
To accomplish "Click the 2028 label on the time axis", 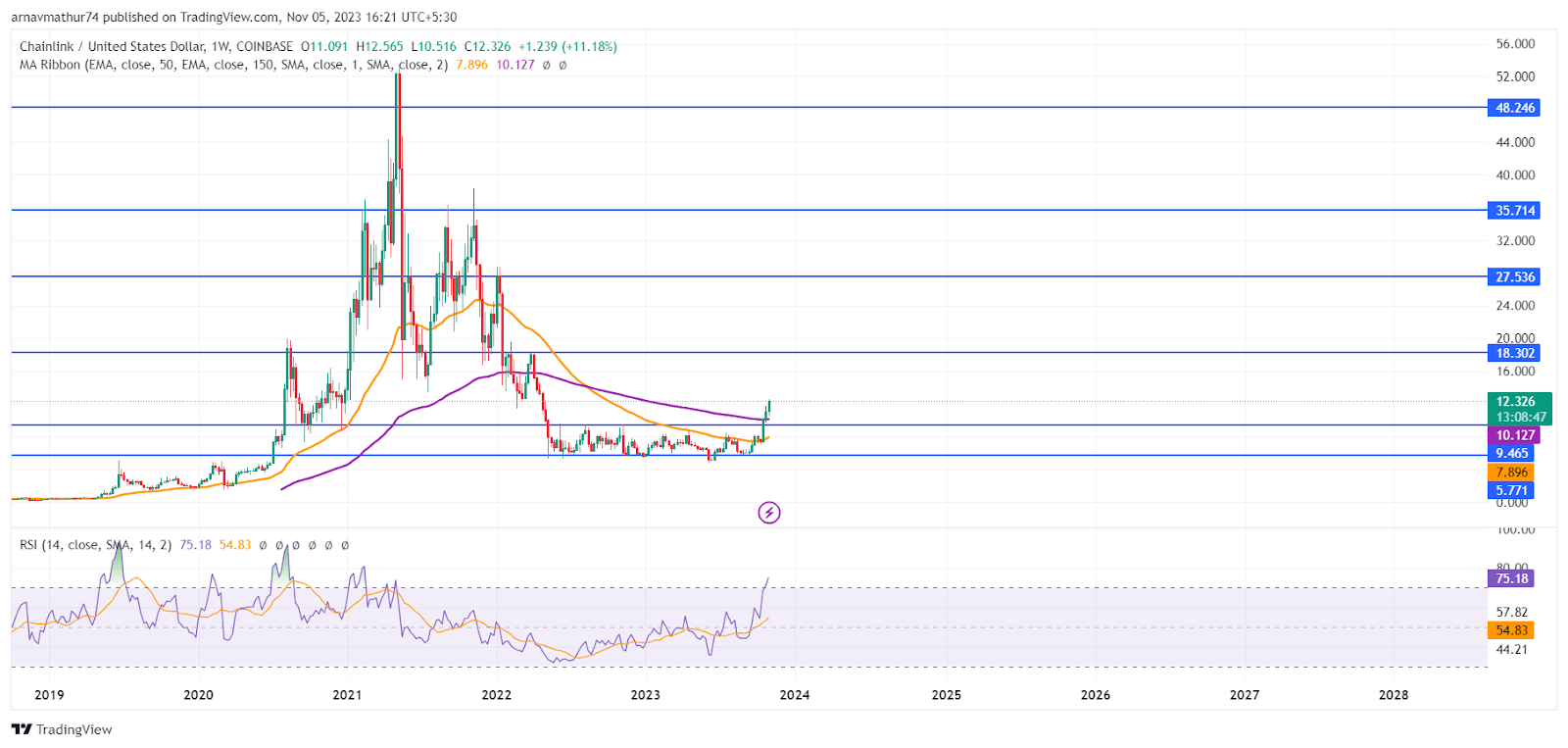I will tap(1393, 695).
